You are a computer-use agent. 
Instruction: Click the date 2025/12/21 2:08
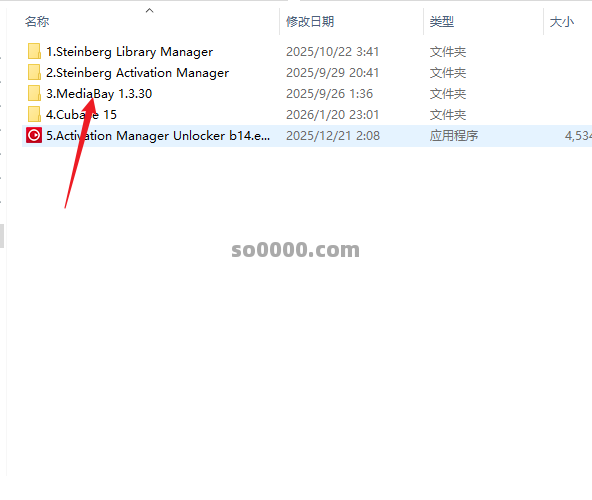pyautogui.click(x=333, y=136)
